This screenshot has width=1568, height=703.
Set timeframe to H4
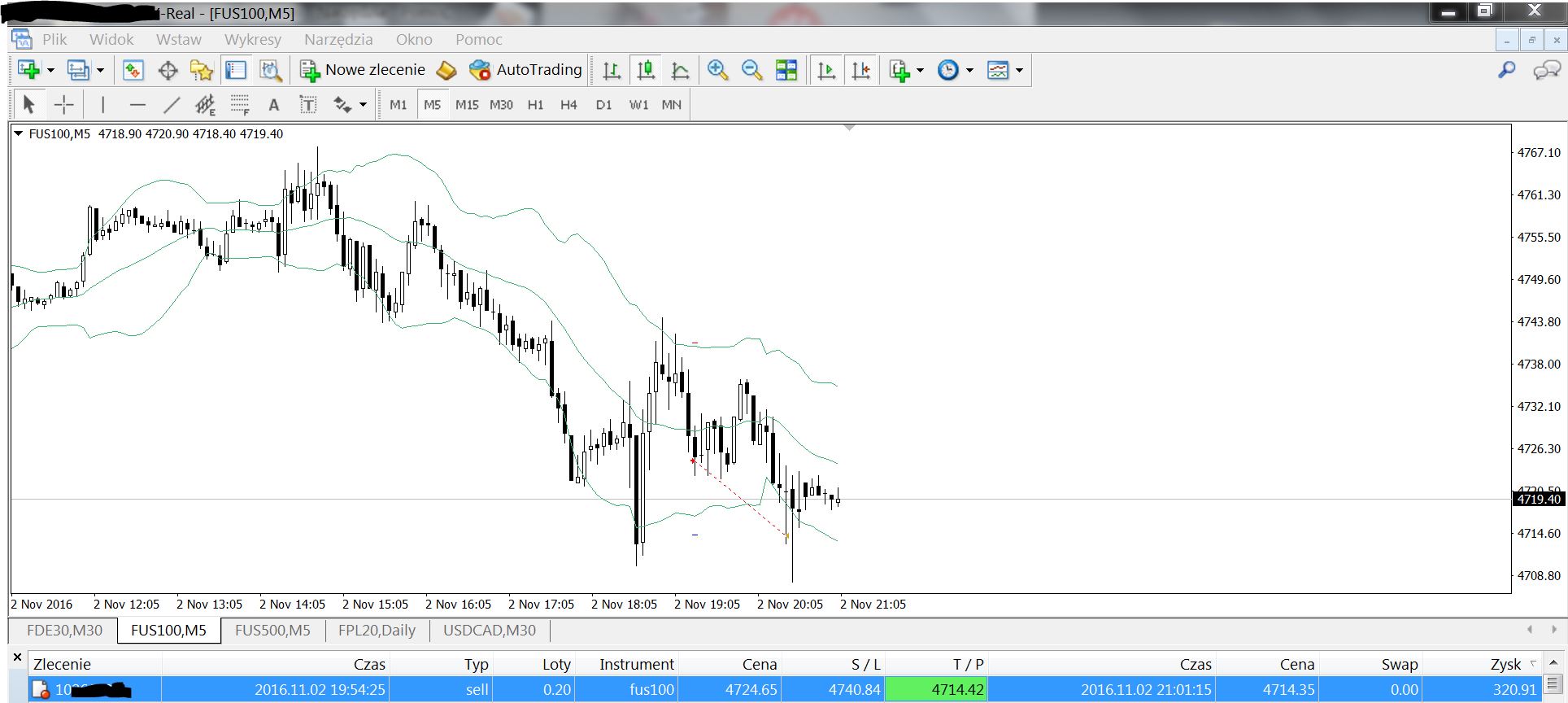point(568,104)
